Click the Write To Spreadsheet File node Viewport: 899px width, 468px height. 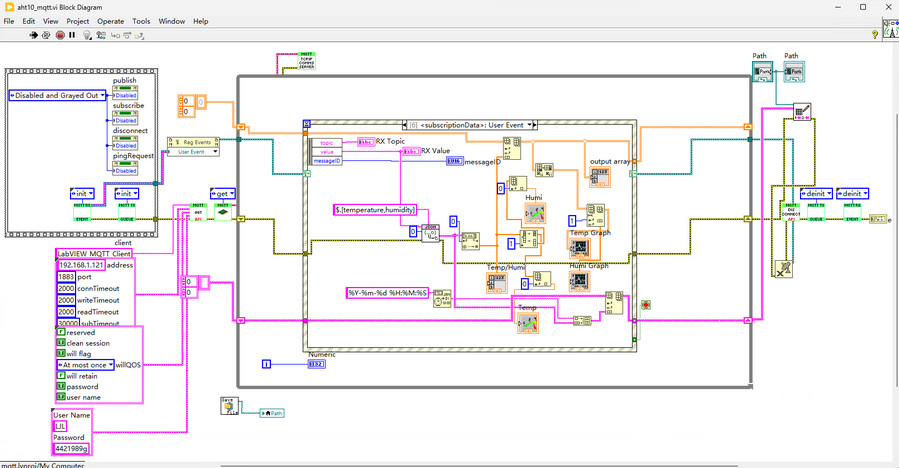[802, 111]
